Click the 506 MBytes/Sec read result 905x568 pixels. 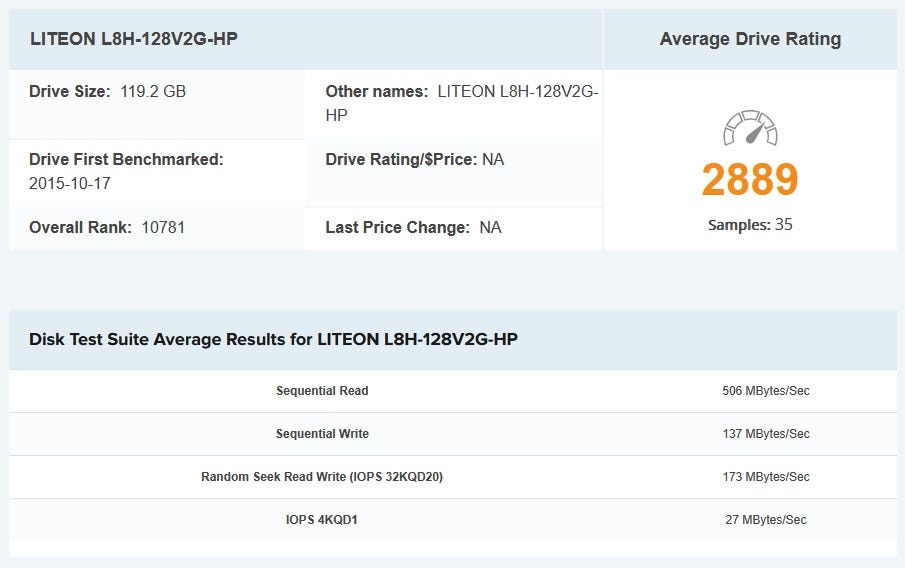pos(765,391)
